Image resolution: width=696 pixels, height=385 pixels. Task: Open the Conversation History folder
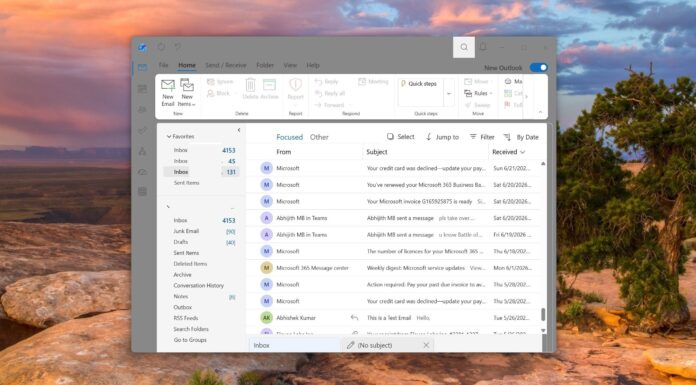[198, 286]
